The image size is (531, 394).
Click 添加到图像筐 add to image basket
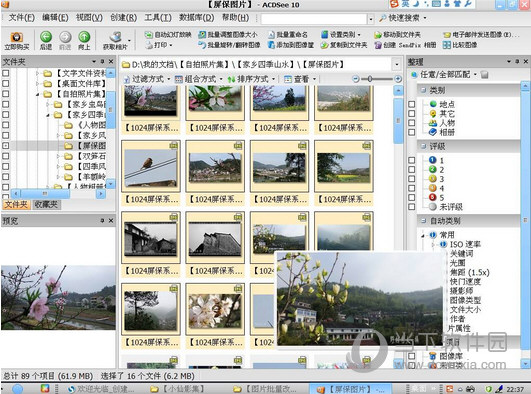tap(291, 45)
